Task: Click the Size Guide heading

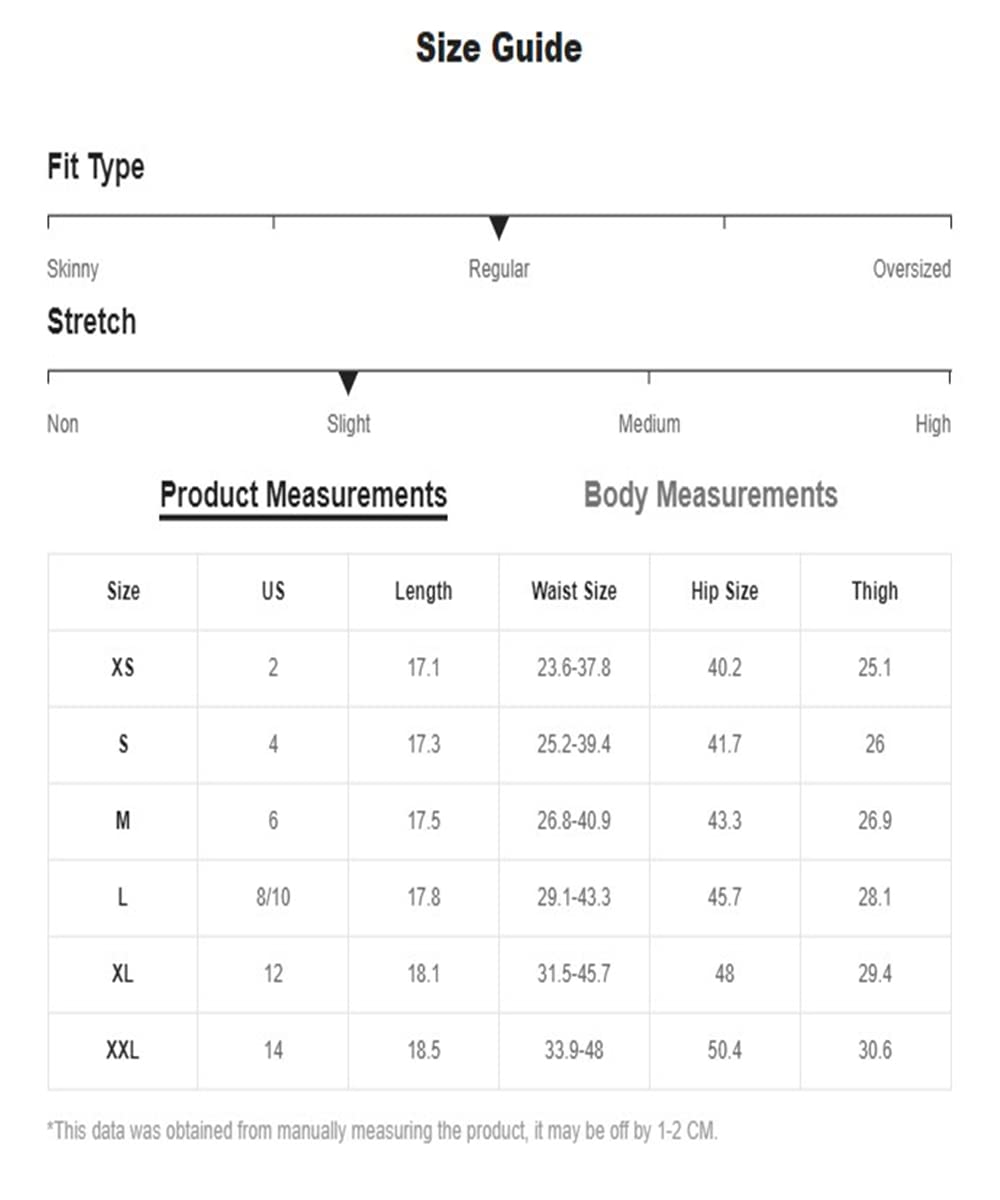Action: [x=499, y=48]
